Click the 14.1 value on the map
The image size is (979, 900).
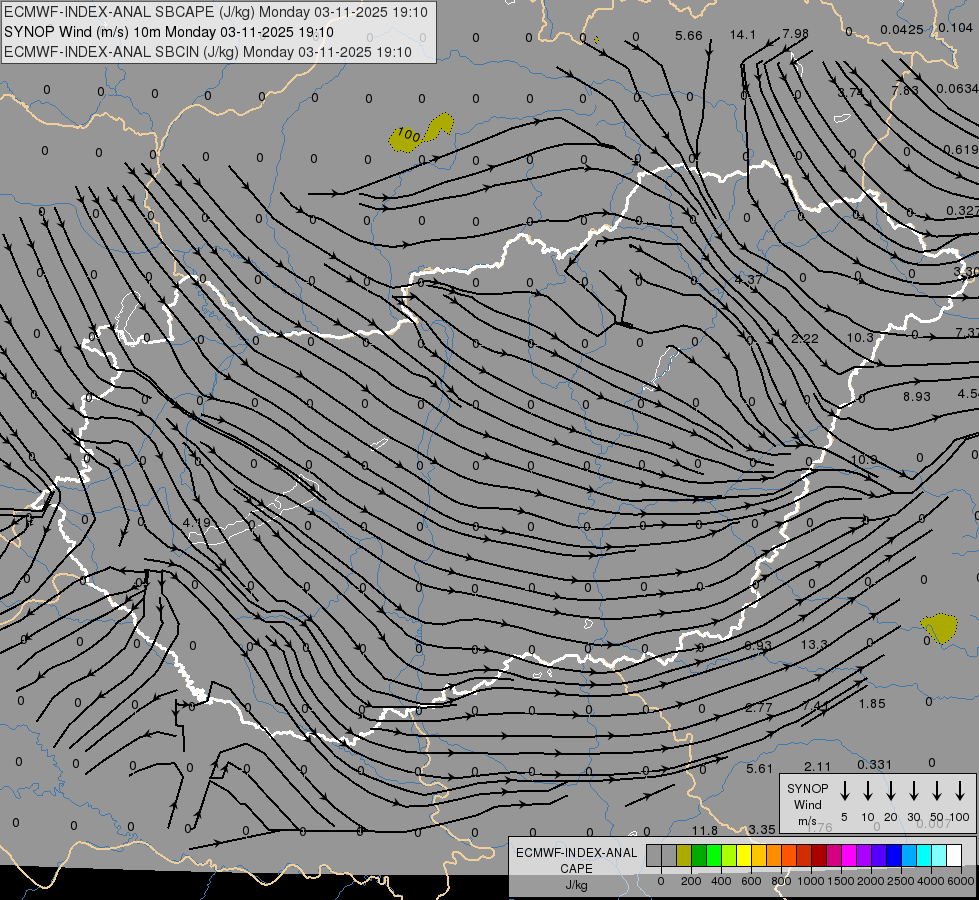coord(742,35)
